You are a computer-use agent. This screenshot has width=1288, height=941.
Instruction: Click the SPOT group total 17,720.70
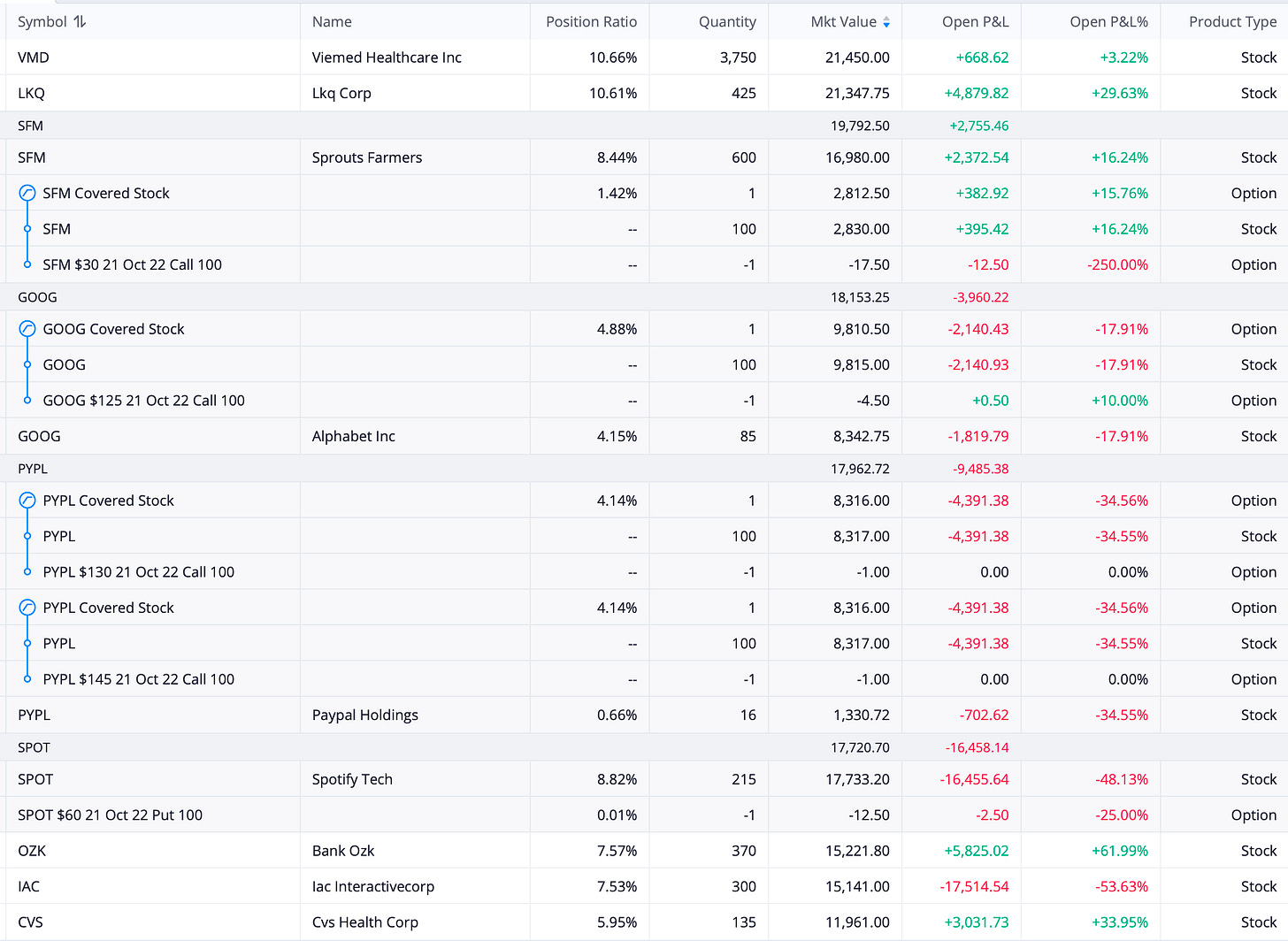(860, 747)
